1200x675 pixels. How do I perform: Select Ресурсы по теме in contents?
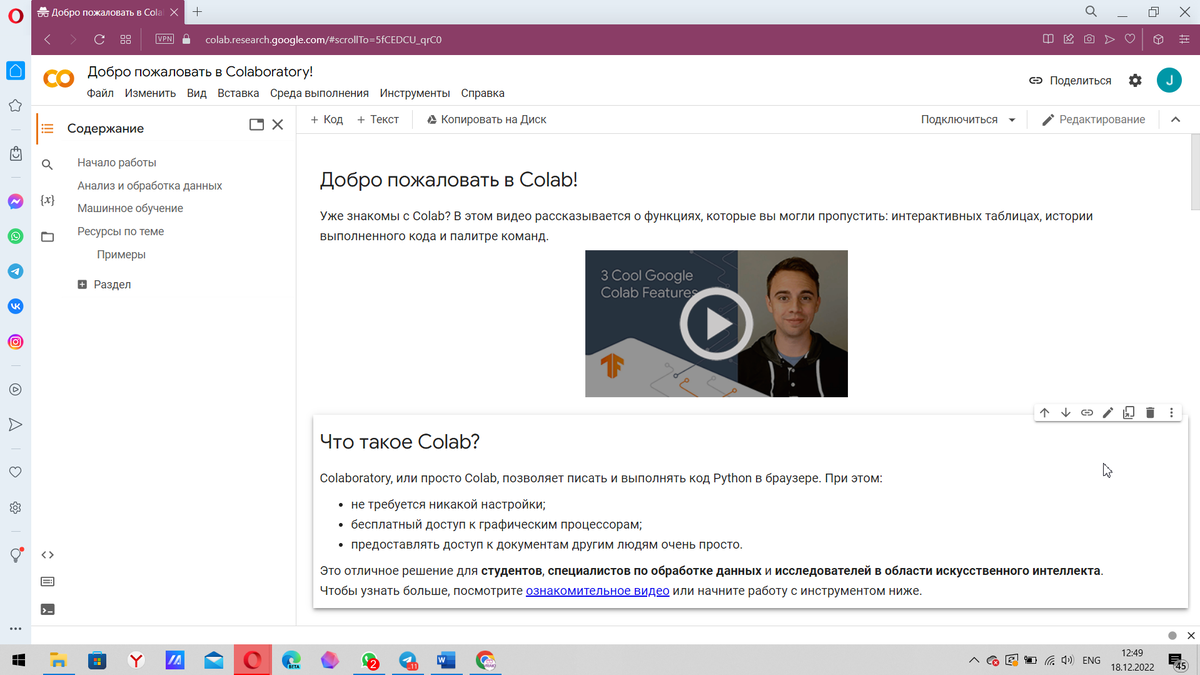coord(120,231)
